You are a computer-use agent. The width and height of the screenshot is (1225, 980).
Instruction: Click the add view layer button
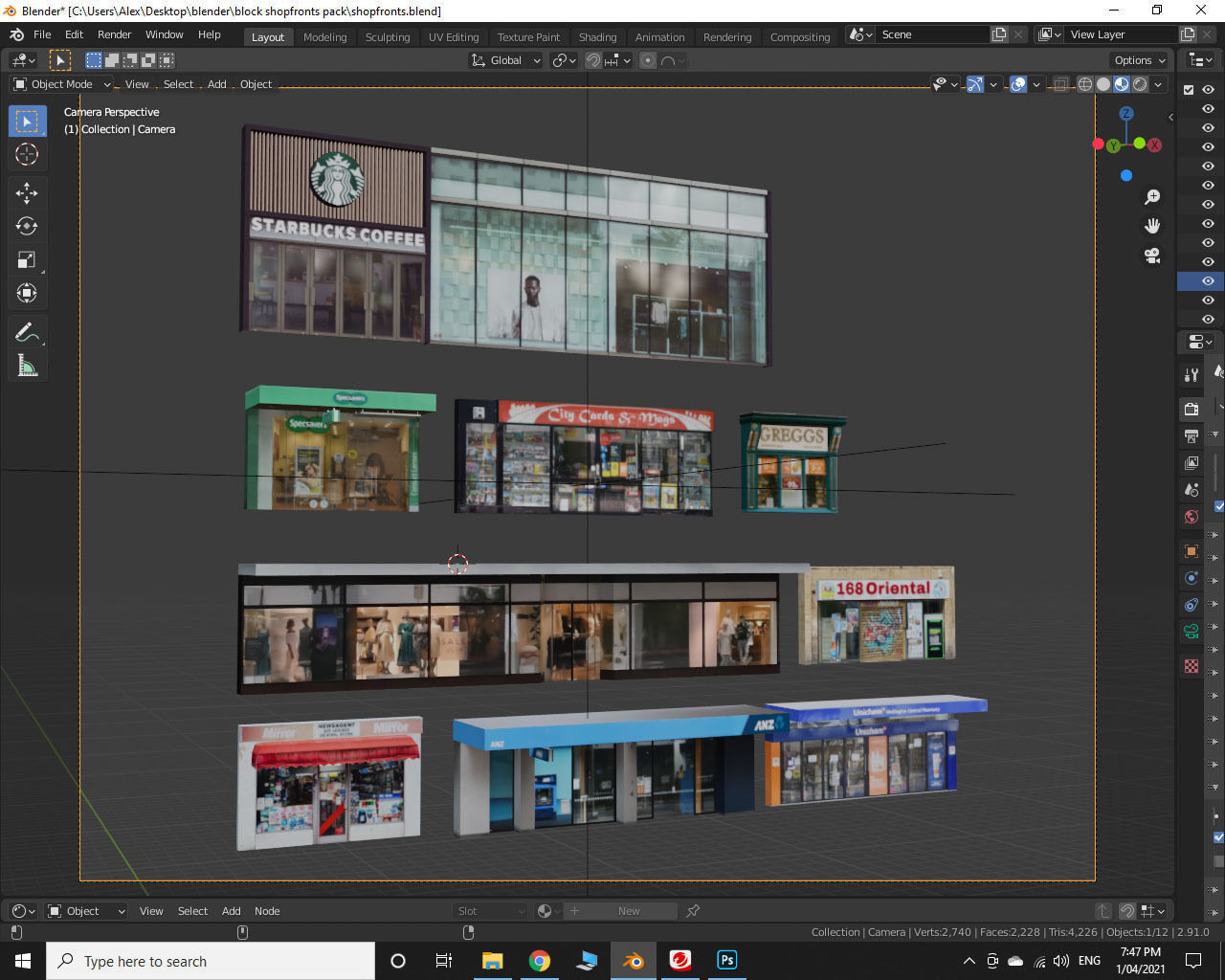1188,34
